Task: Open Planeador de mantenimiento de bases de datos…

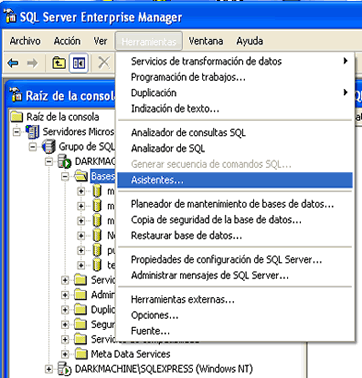Action: [235, 204]
